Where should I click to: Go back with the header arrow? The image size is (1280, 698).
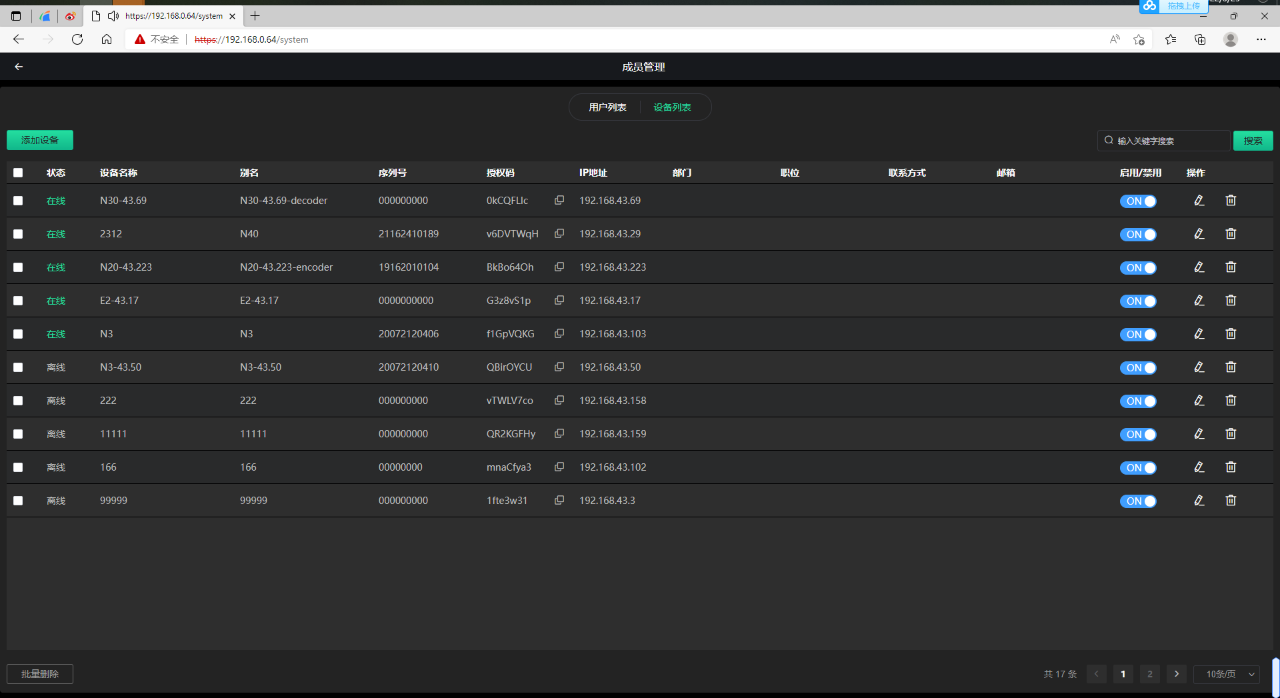[x=18, y=67]
